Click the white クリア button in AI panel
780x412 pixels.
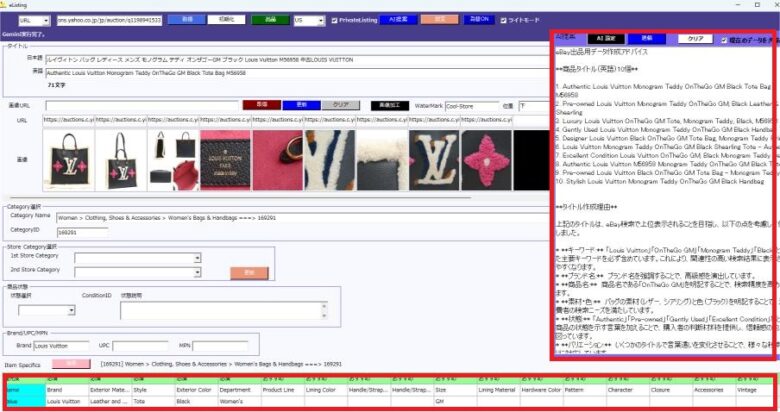tap(695, 39)
